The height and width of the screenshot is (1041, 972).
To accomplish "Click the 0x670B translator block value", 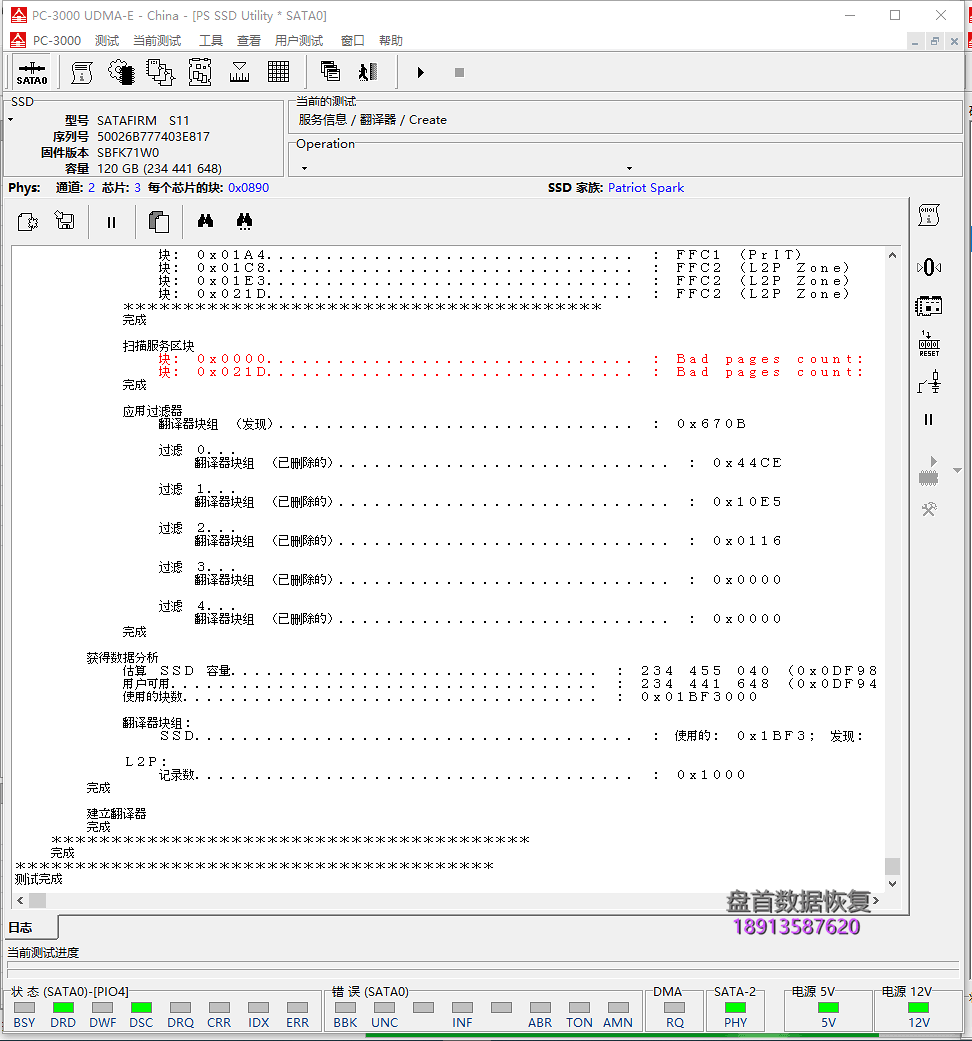I will click(x=711, y=424).
